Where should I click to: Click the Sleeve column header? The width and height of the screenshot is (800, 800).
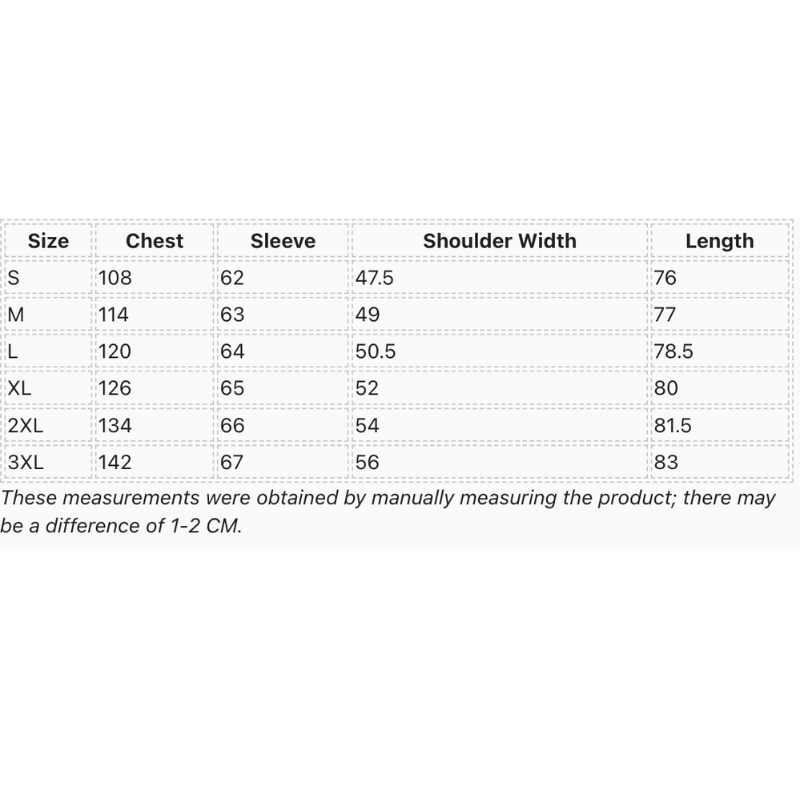tap(283, 241)
